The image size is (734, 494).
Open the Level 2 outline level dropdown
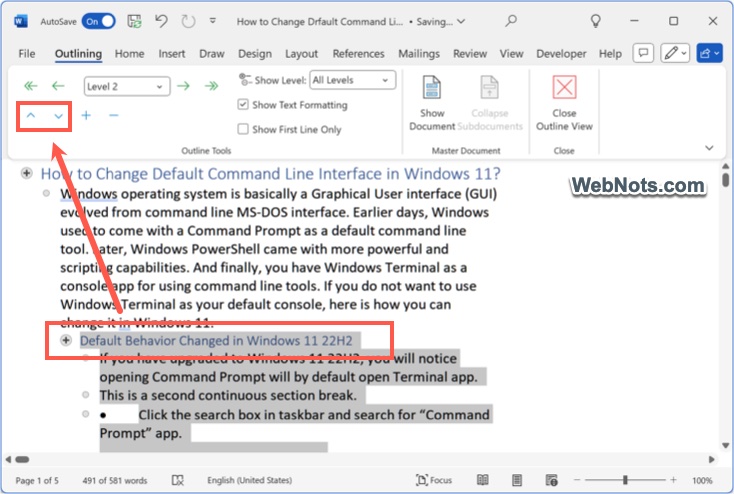127,86
